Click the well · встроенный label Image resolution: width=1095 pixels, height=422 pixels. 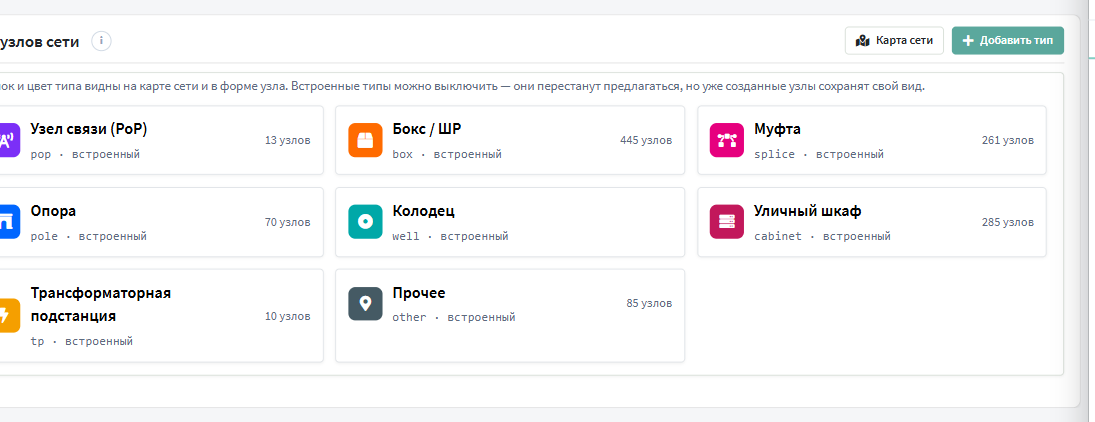tap(450, 236)
